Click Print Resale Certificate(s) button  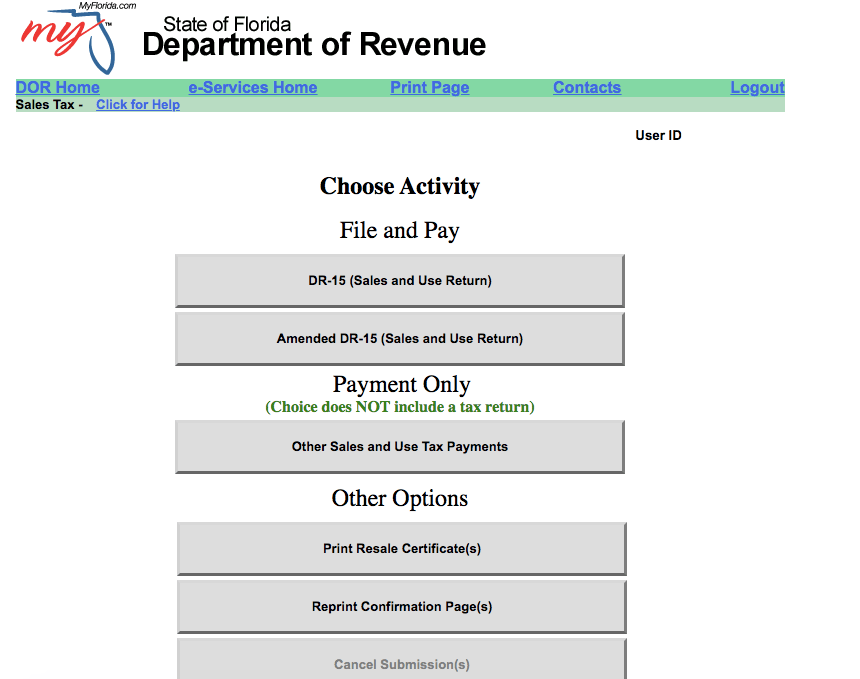(x=401, y=548)
